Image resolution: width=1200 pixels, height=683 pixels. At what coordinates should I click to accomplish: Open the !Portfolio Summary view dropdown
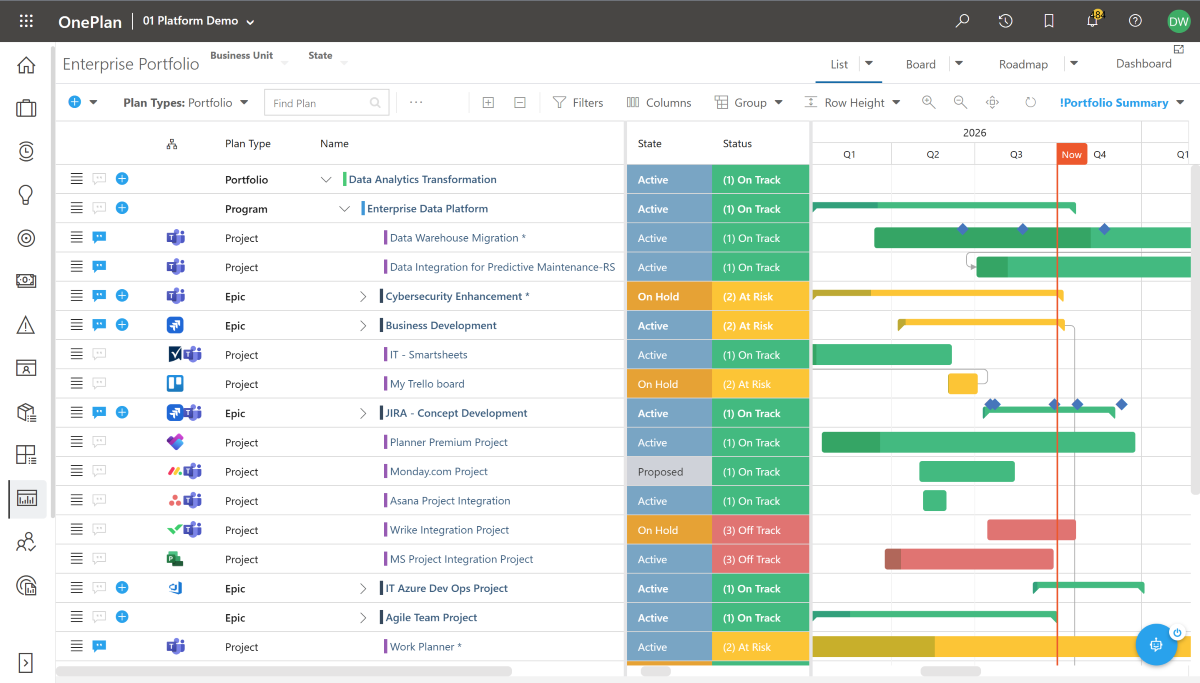[1122, 103]
